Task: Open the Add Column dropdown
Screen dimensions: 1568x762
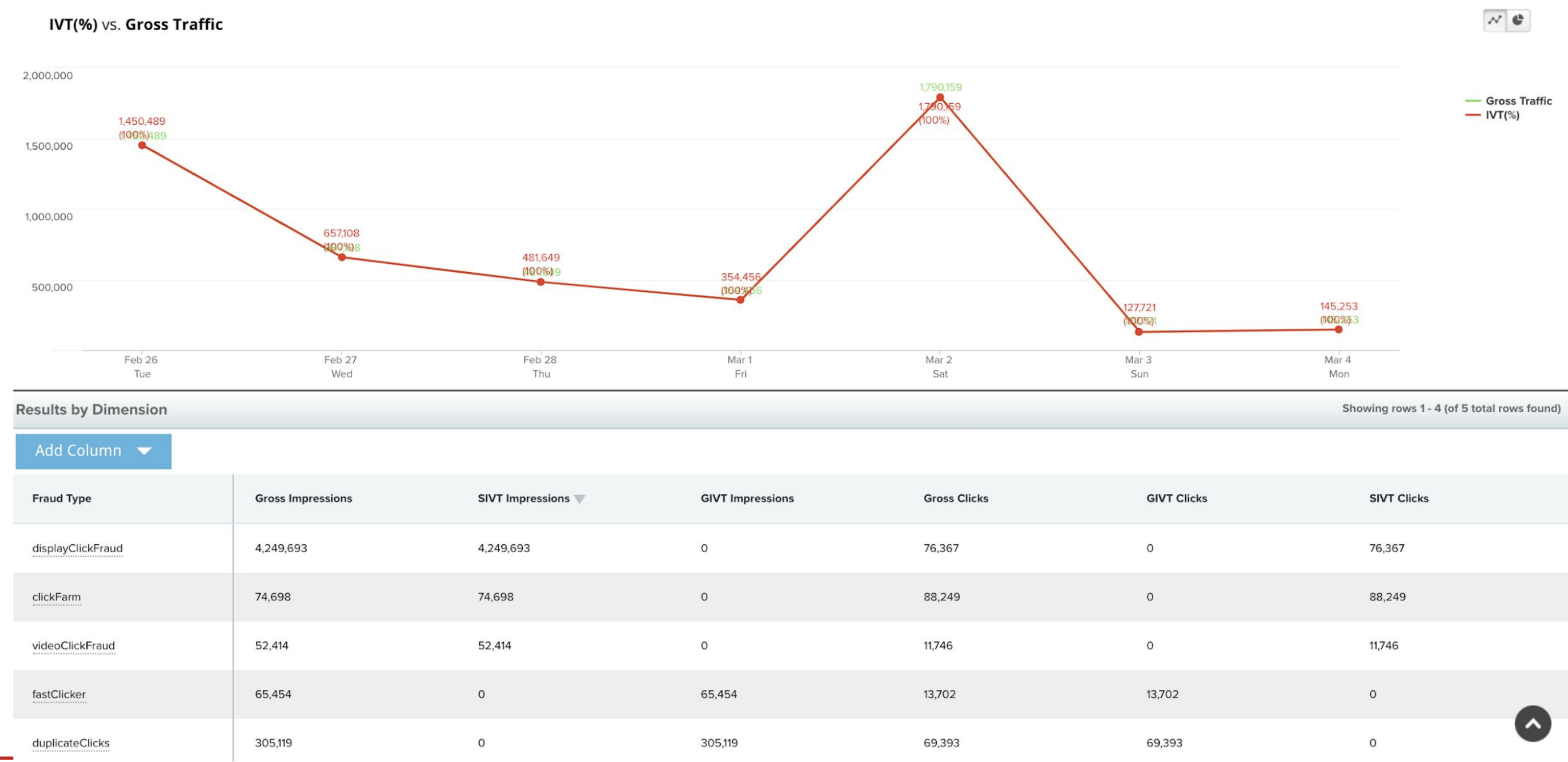Action: 93,451
